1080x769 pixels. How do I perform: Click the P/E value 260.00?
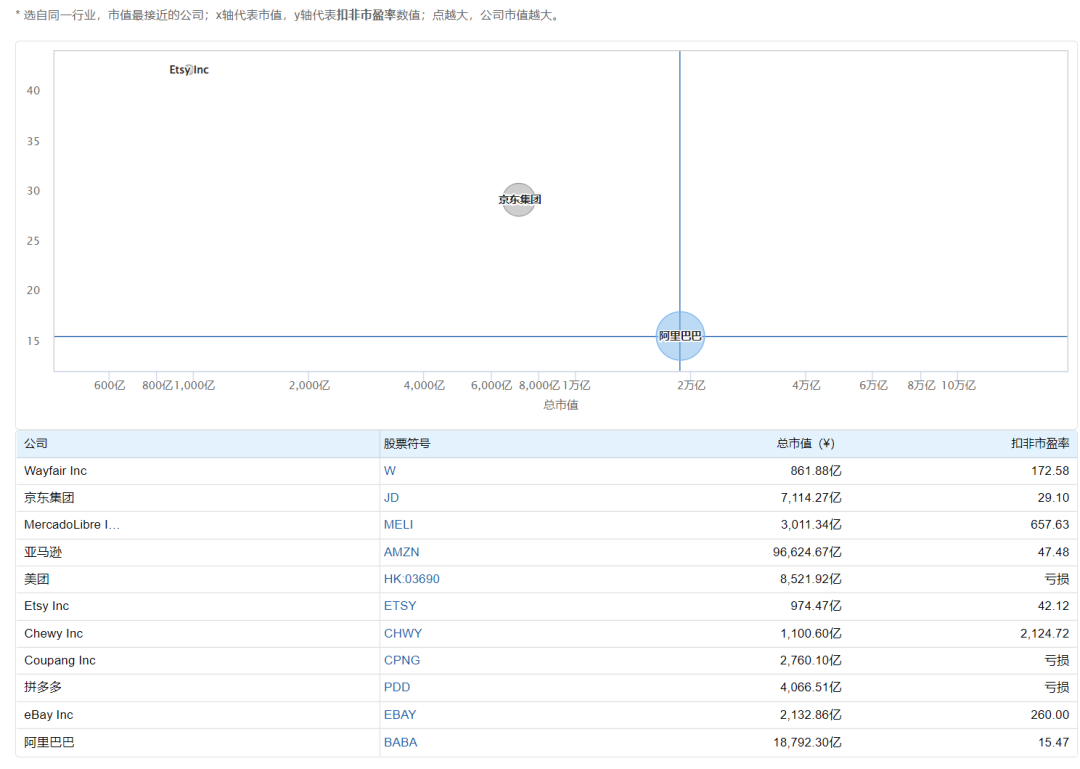pos(1050,715)
